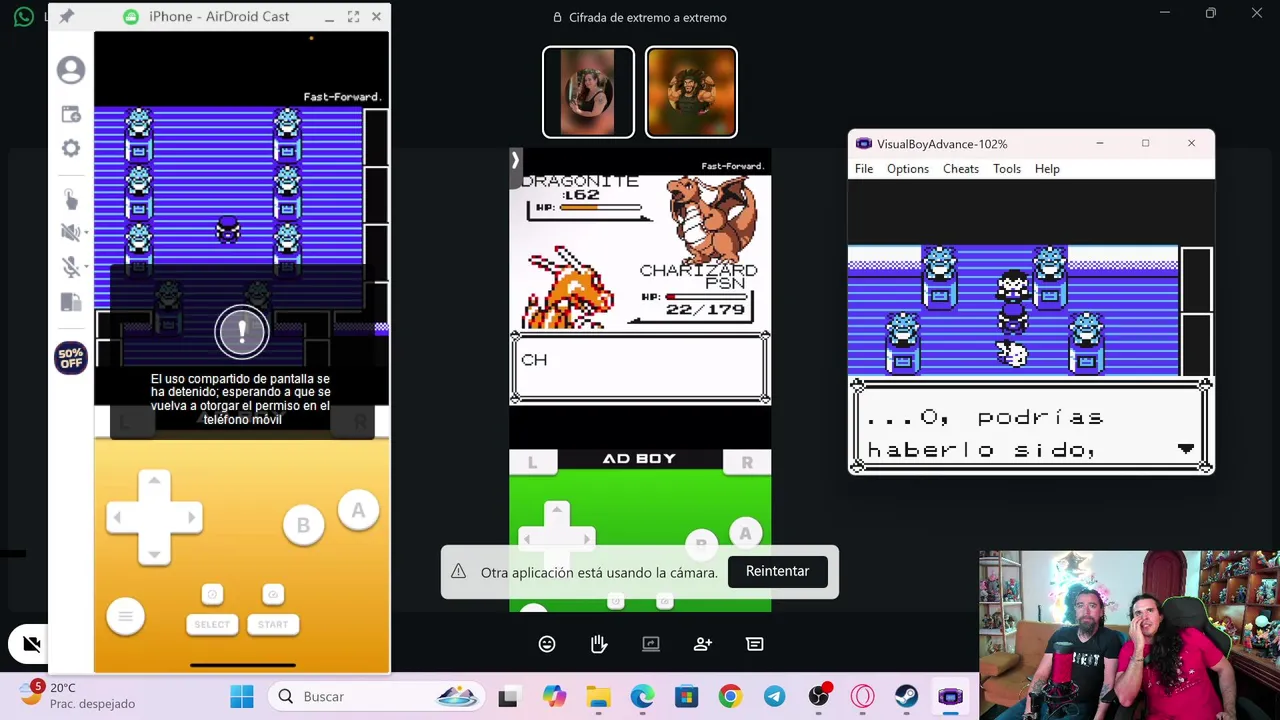Click the taskbar Buscar search box
This screenshot has width=1280, height=720.
coord(378,696)
